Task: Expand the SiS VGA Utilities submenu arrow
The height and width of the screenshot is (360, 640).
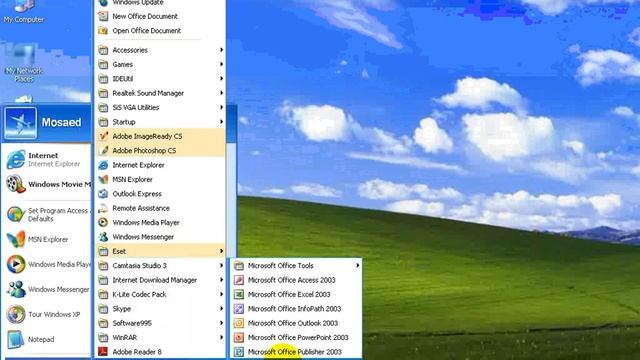Action: click(222, 107)
